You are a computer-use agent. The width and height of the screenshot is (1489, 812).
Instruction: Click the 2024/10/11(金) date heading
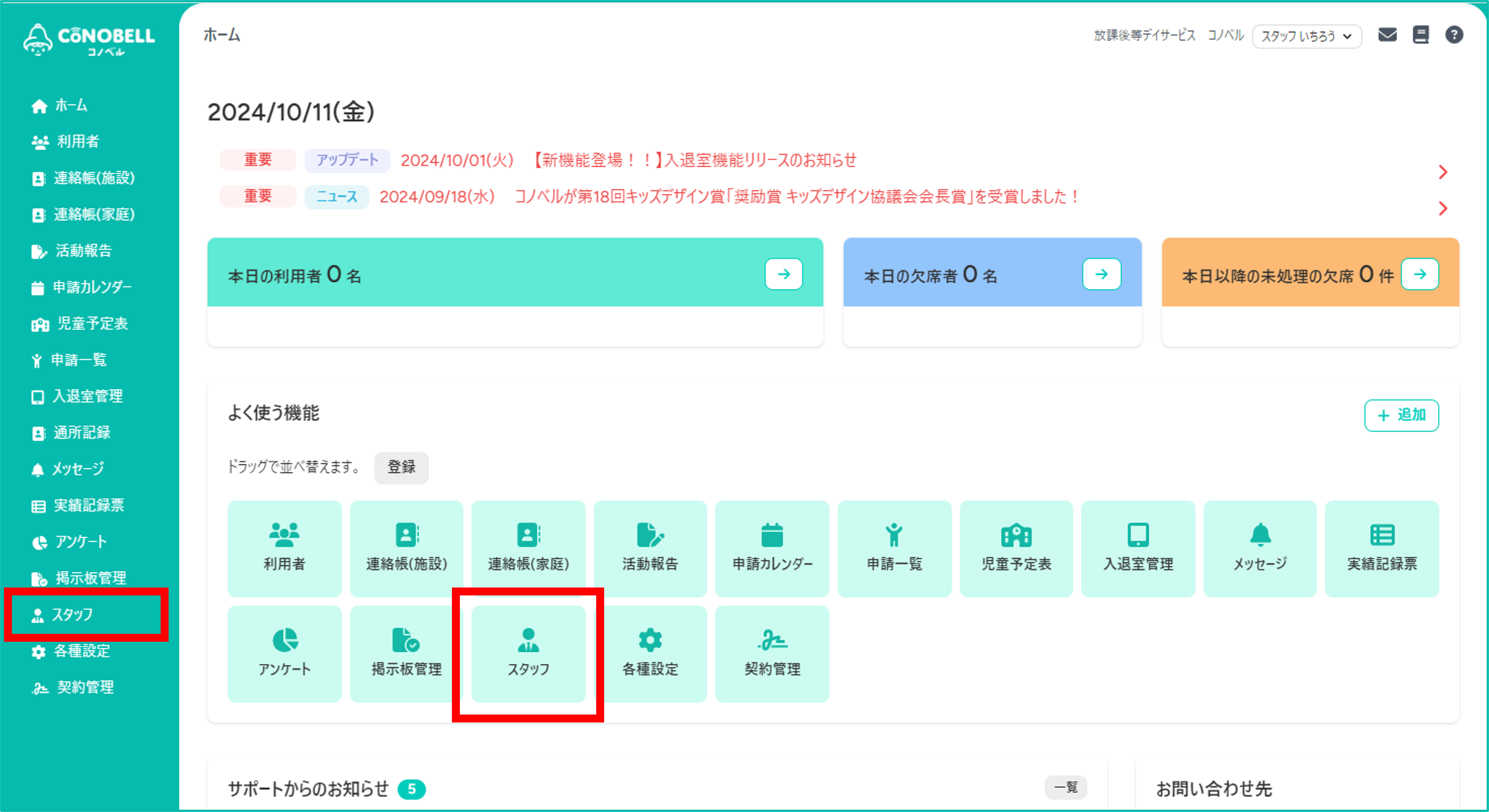[x=291, y=112]
